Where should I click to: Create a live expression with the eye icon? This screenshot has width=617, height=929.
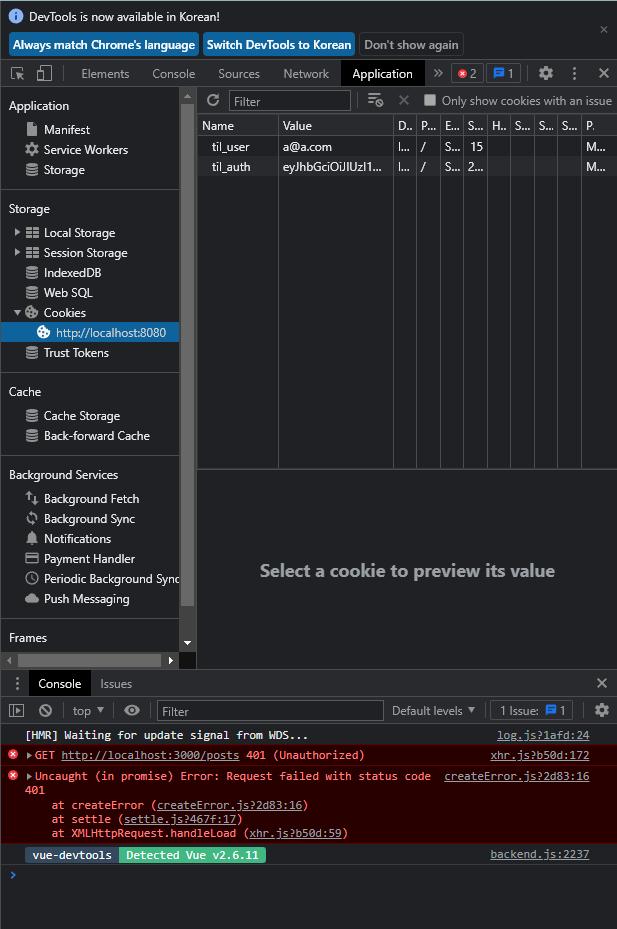pos(132,710)
